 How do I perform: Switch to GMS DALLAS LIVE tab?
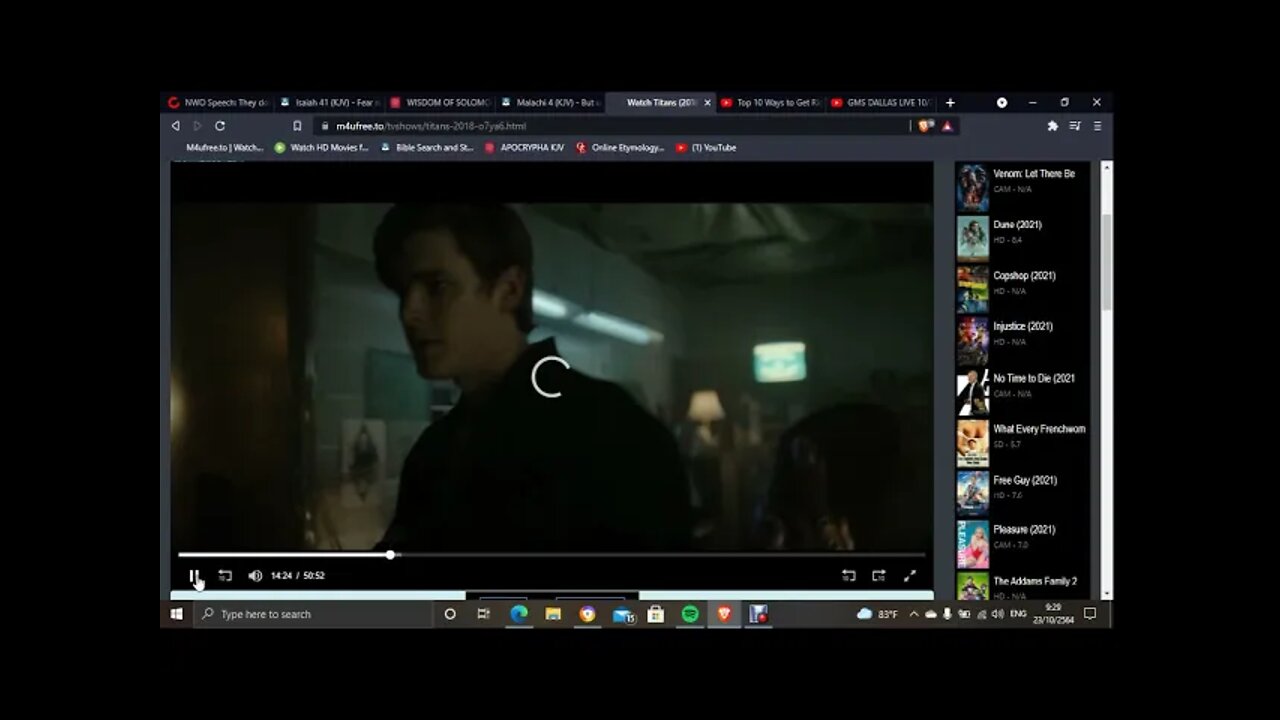881,102
